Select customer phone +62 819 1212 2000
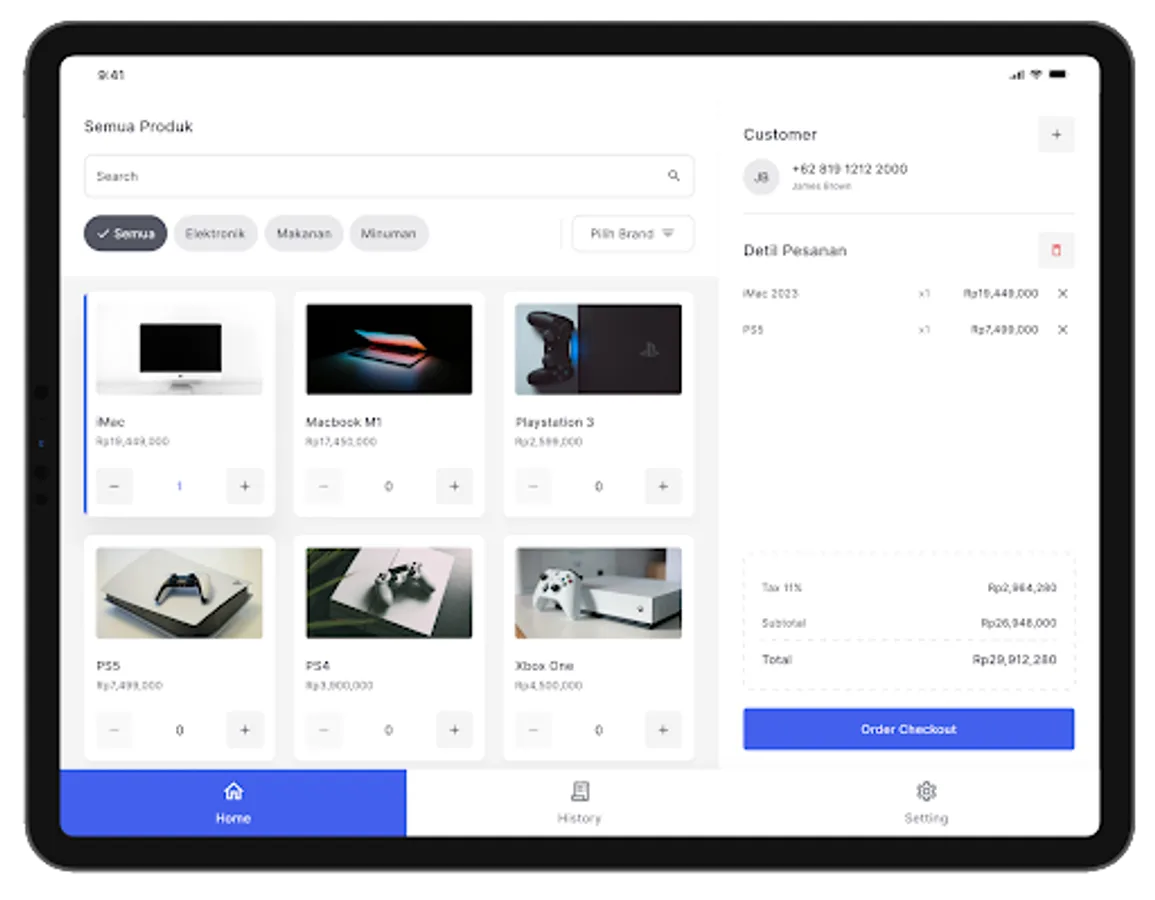Screen dimensions: 1155x900 [x=849, y=169]
